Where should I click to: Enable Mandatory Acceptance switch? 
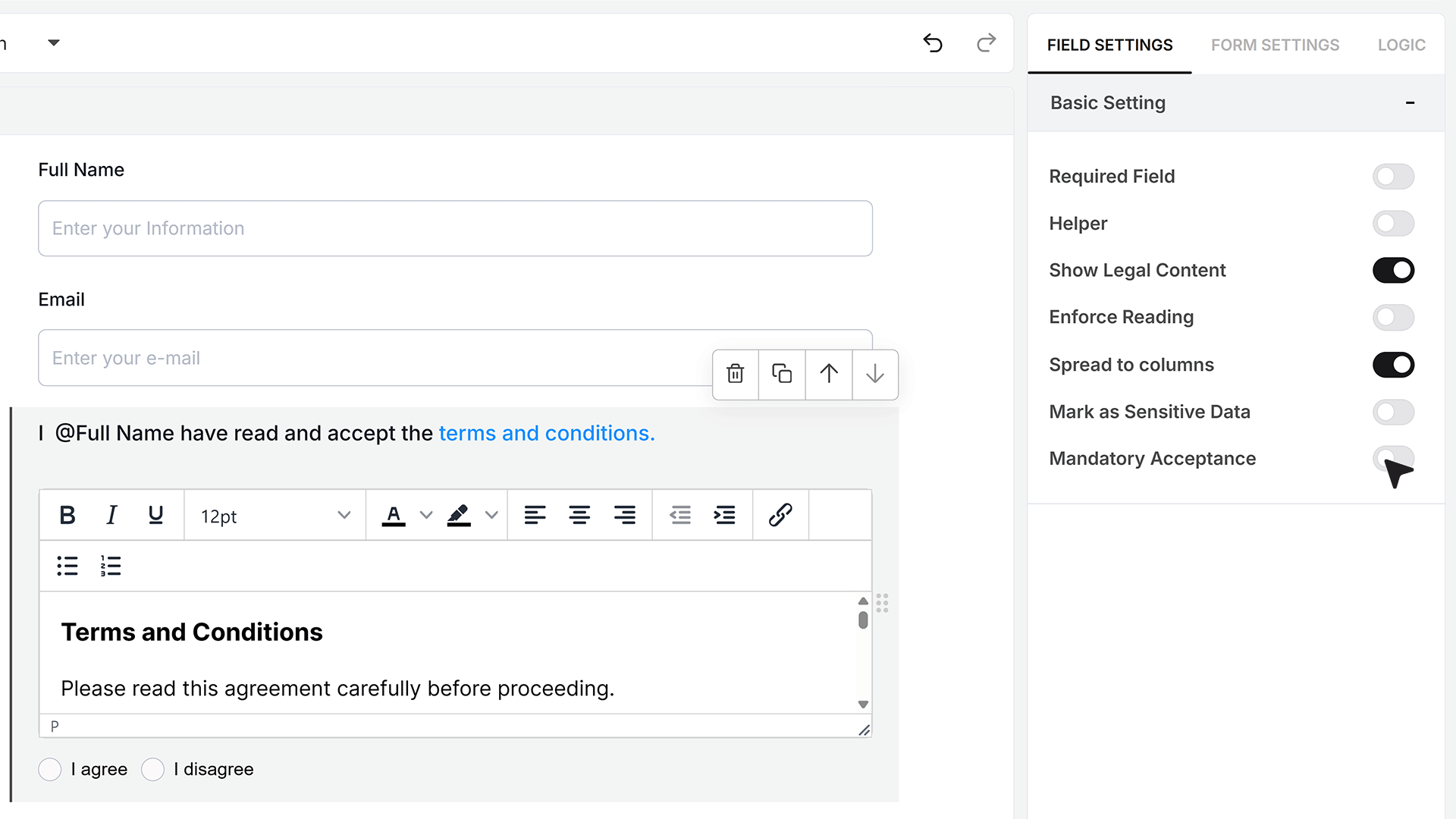pyautogui.click(x=1393, y=459)
